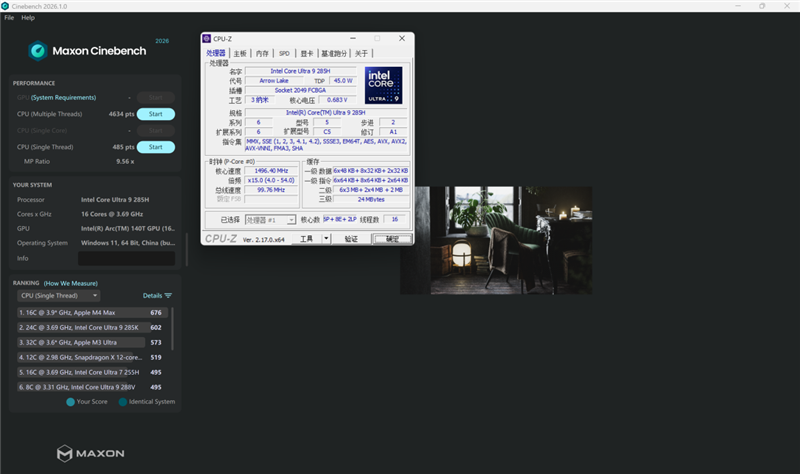800x474 pixels.
Task: Click the 工具 button in CPU-Z
Action: (307, 239)
